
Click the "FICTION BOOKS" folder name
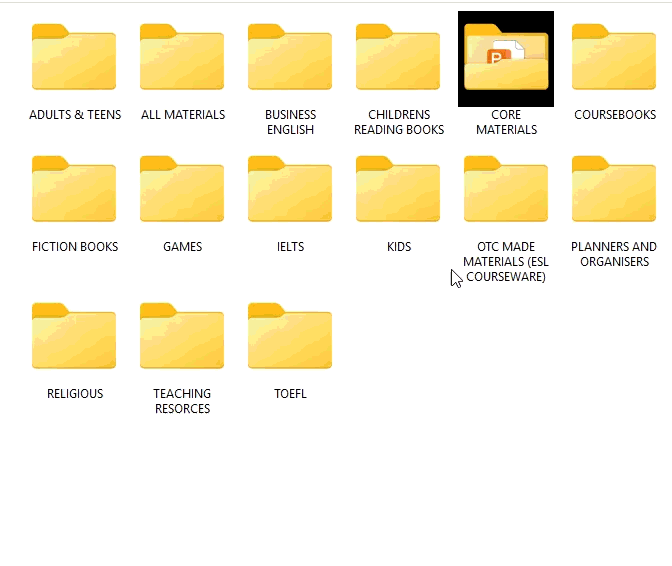(x=75, y=247)
